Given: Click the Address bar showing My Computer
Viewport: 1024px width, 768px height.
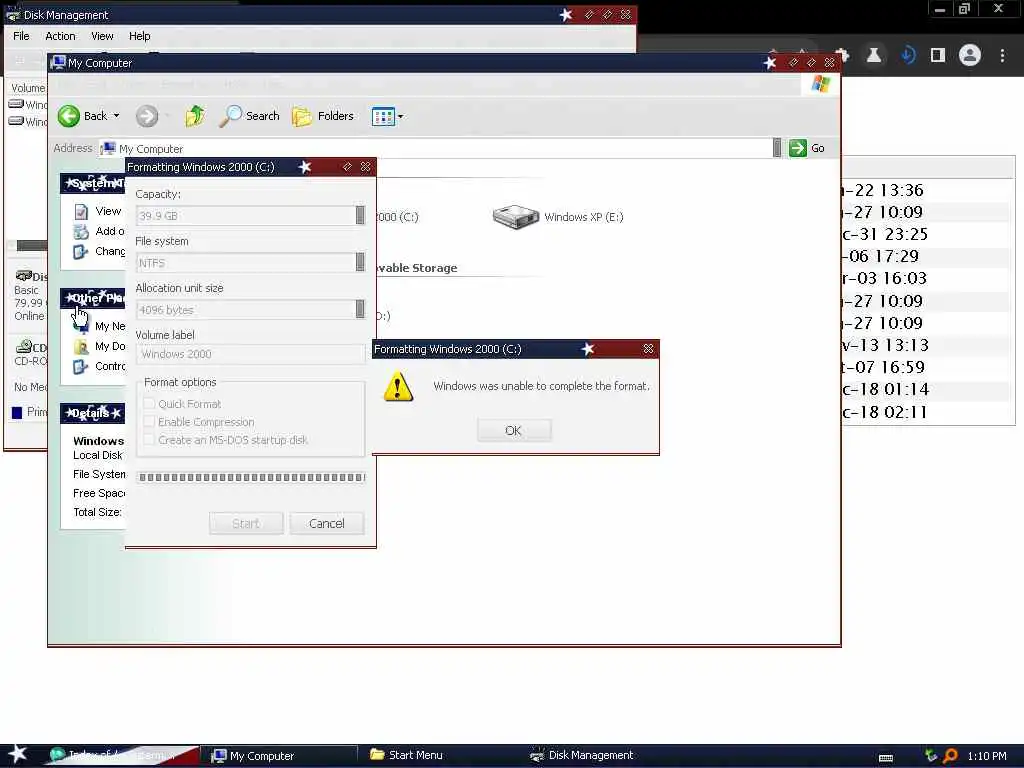Looking at the screenshot, I should tap(436, 148).
